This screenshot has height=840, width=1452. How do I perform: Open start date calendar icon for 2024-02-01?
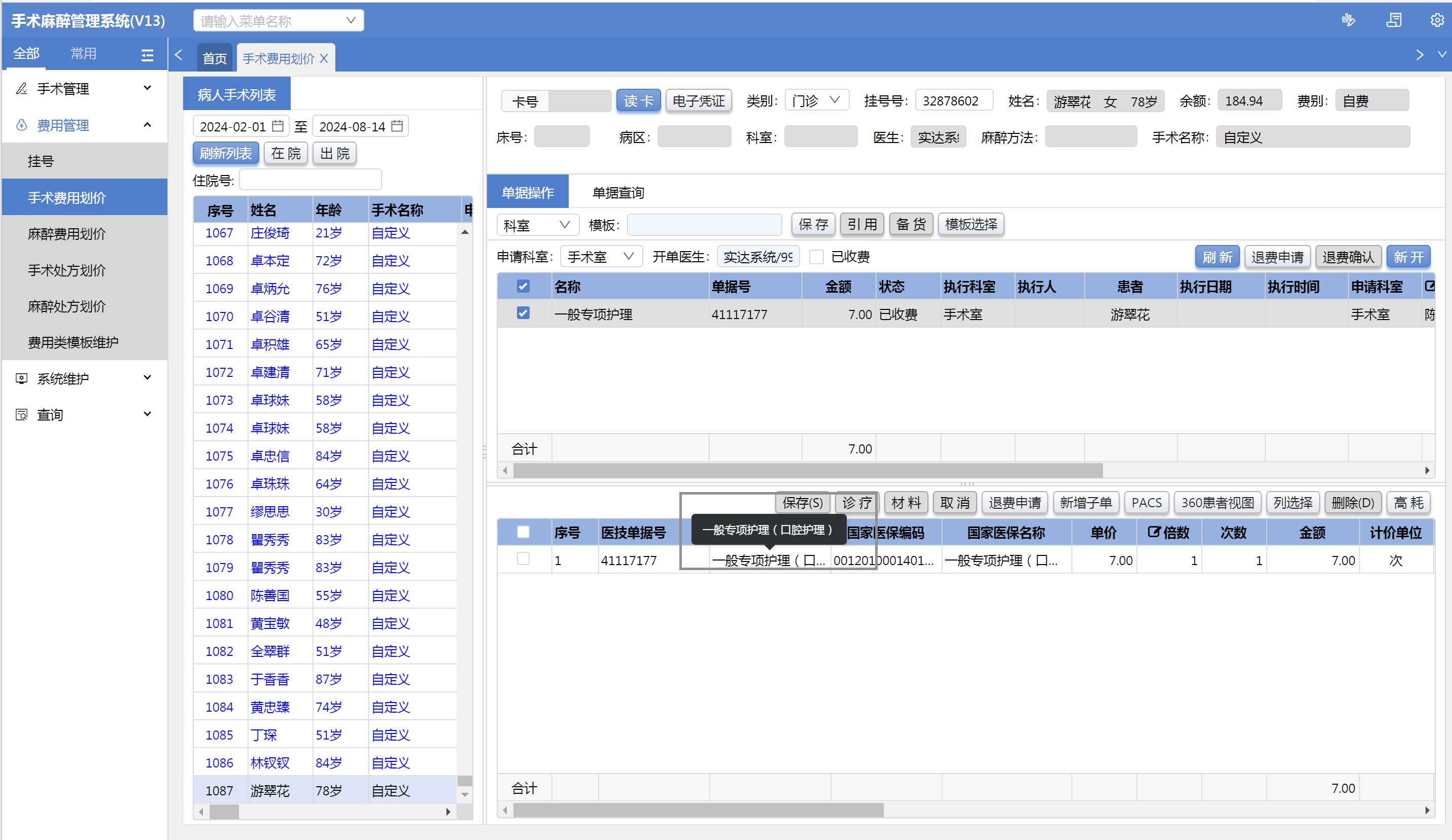pyautogui.click(x=278, y=126)
